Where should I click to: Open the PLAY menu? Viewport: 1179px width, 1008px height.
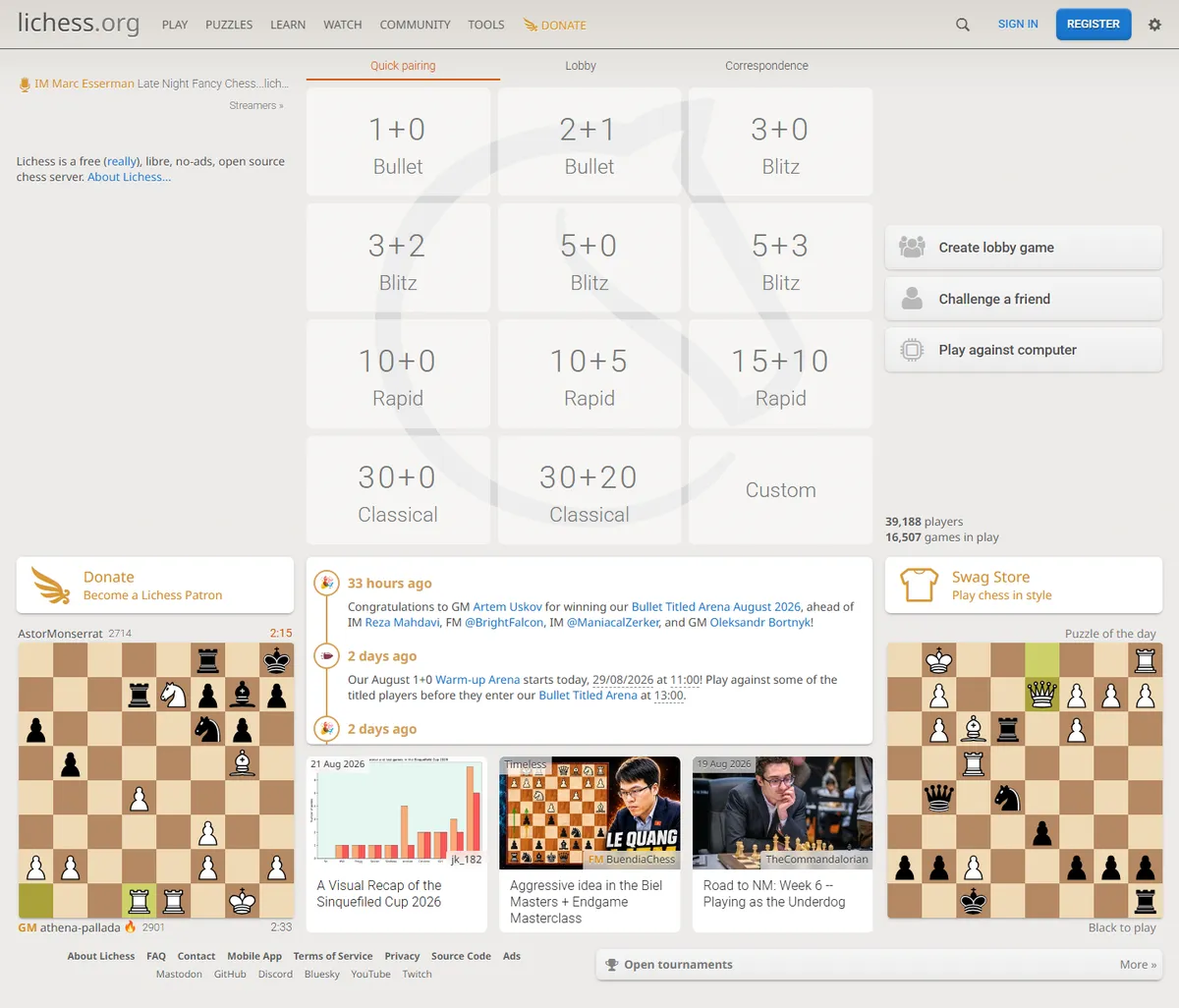click(175, 25)
